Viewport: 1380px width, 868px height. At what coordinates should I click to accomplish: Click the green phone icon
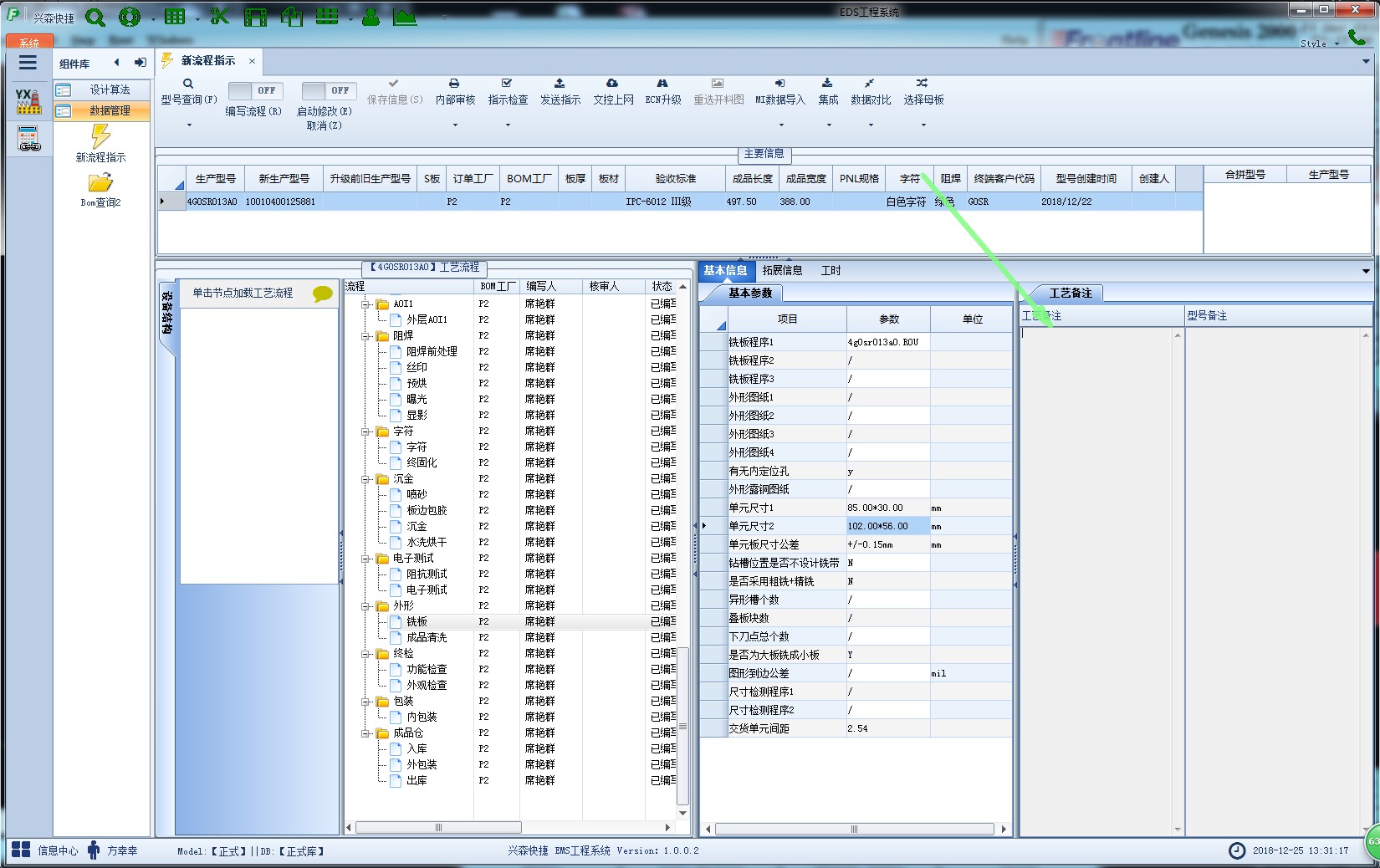(1357, 36)
